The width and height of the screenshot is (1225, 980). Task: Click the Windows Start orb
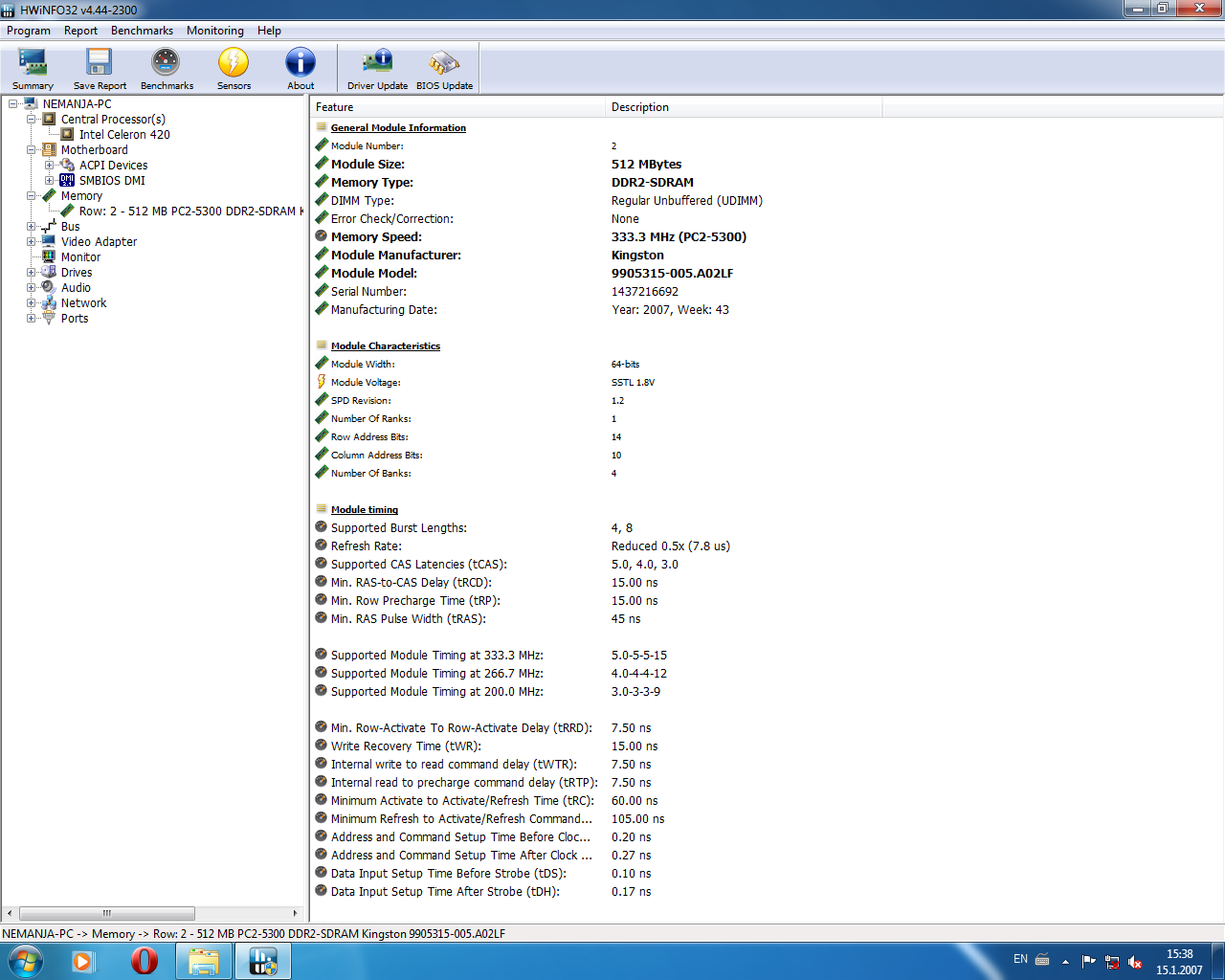point(25,960)
